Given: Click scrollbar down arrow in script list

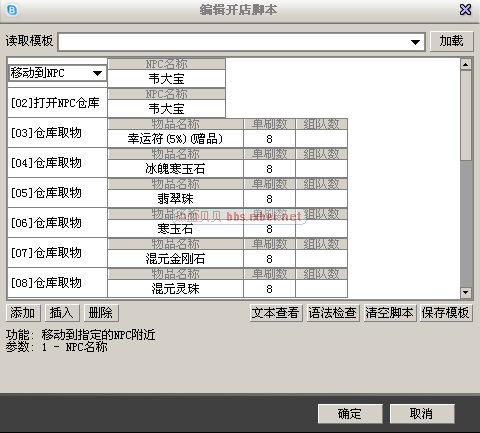Looking at the screenshot, I should click(x=466, y=293).
